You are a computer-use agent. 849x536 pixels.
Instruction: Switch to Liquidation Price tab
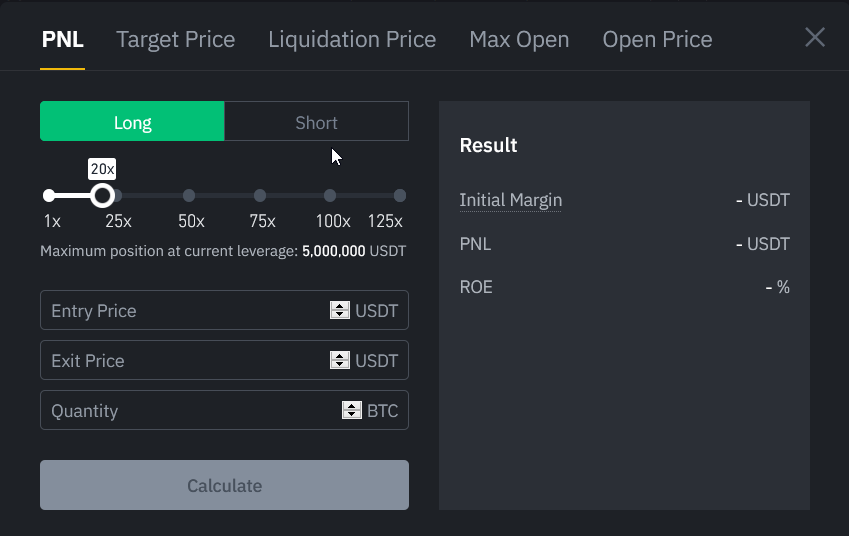point(352,40)
